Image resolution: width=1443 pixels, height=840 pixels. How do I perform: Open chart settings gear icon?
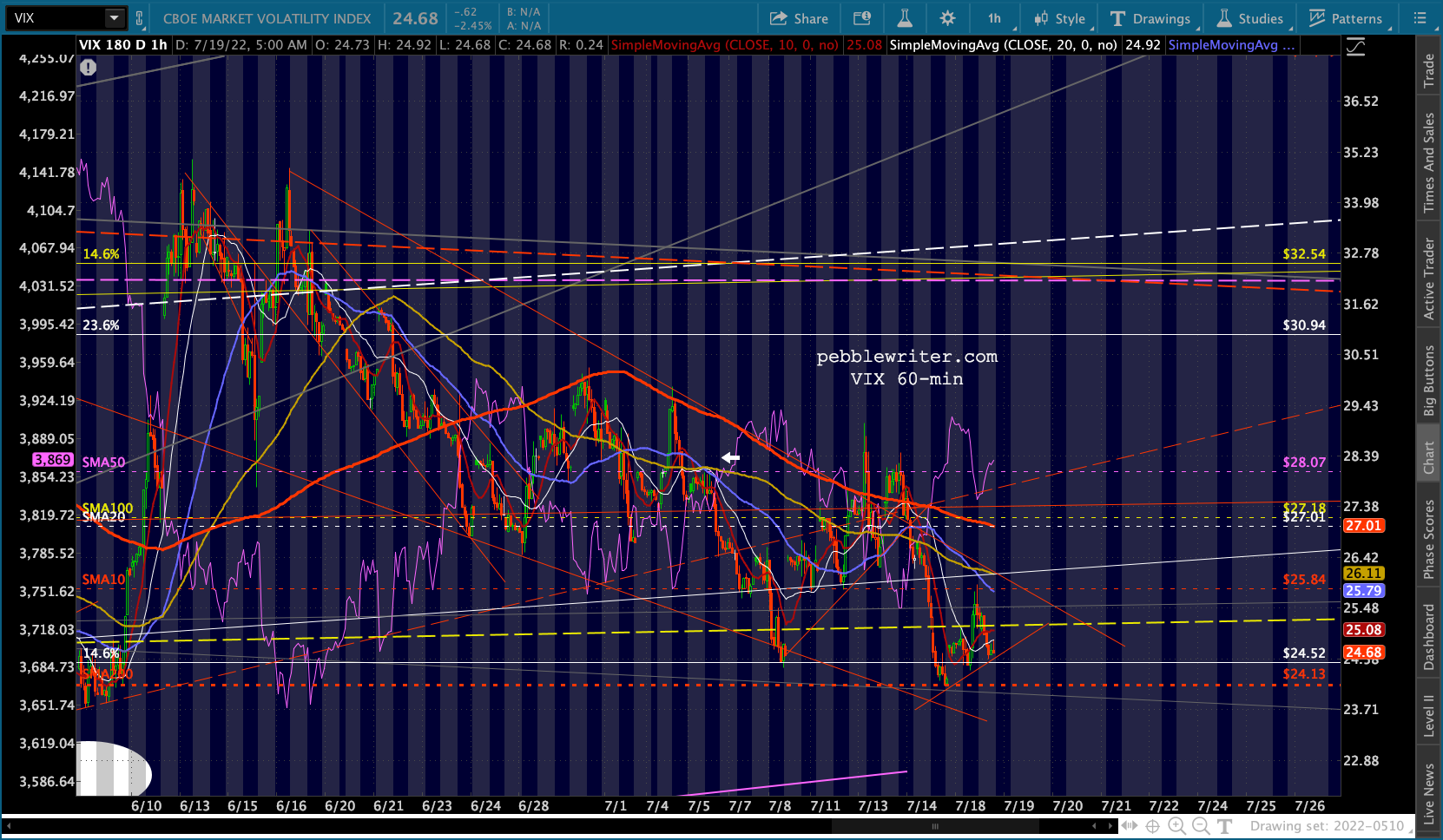click(947, 18)
